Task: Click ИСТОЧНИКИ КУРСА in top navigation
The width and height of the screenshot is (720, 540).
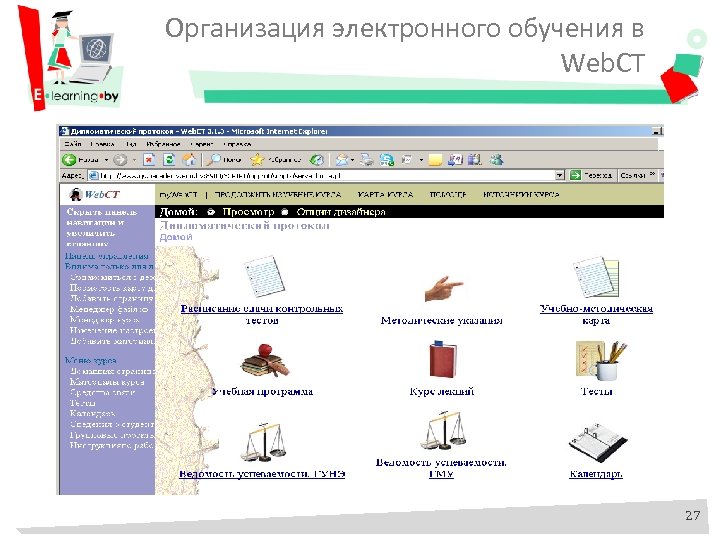Action: tap(521, 195)
